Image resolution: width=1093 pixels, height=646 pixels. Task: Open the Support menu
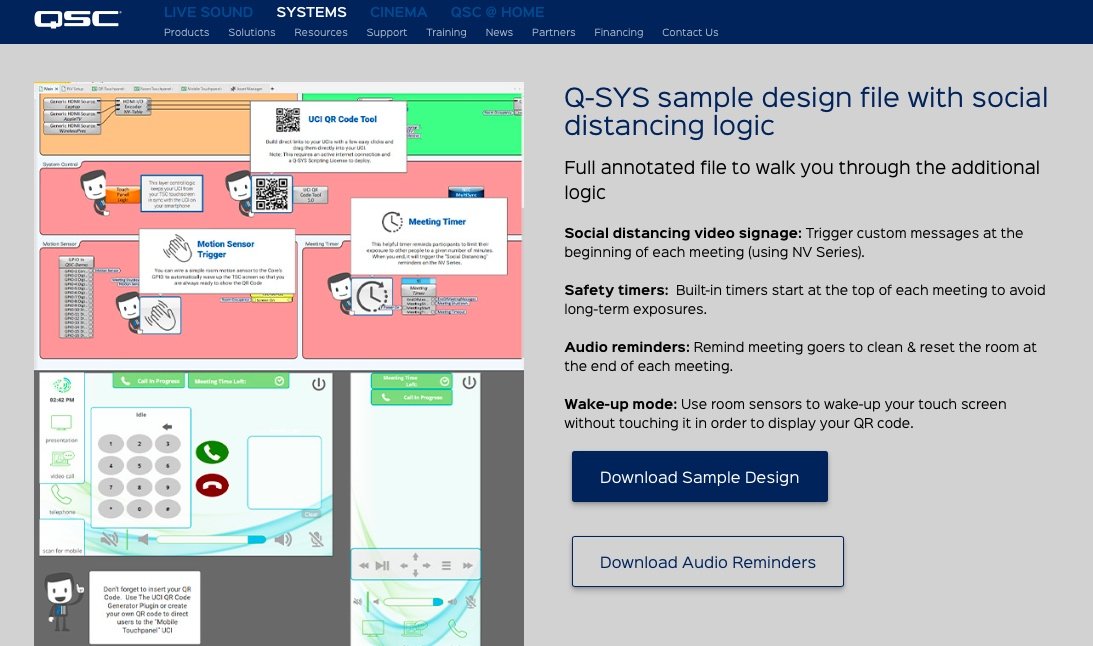(387, 32)
